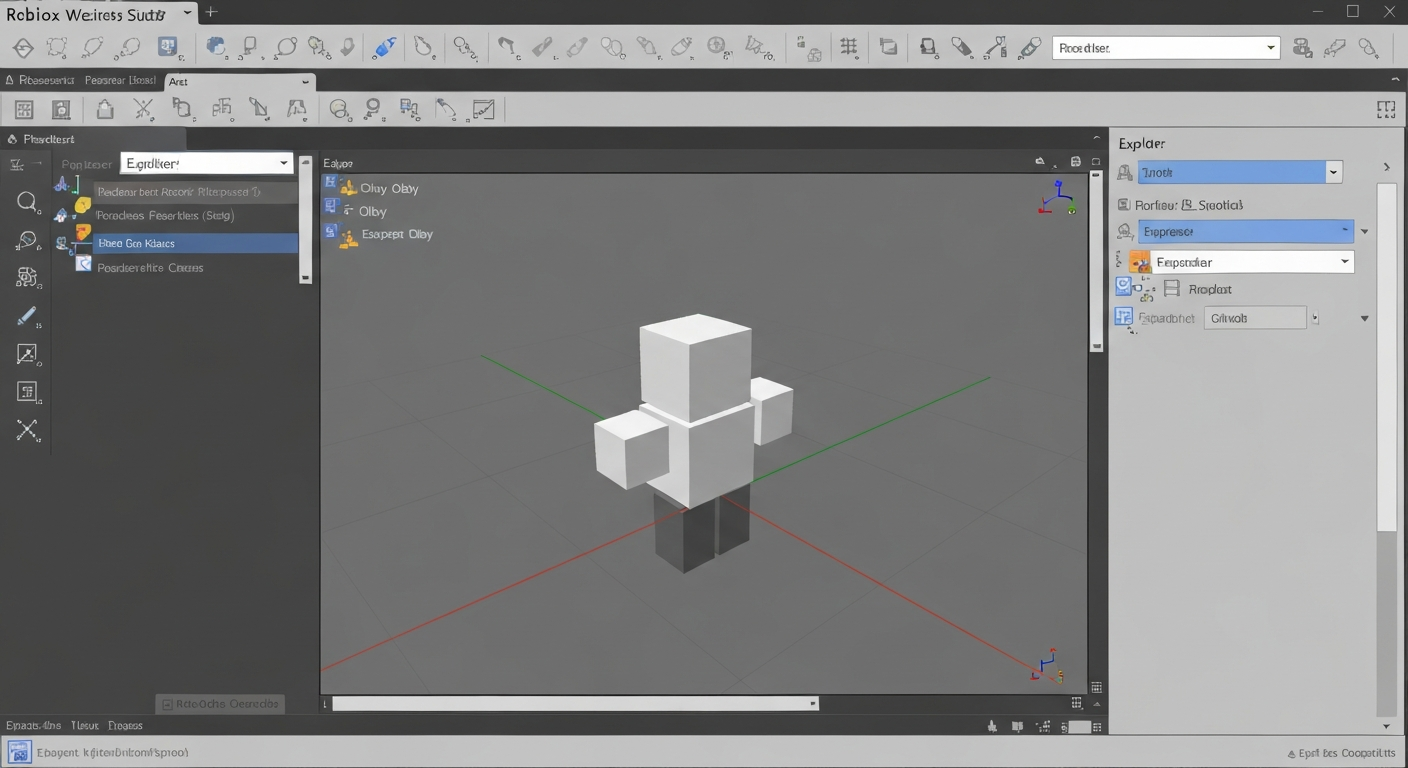Open the blue Tnotk dropdown in Explaer panel

coord(1239,172)
